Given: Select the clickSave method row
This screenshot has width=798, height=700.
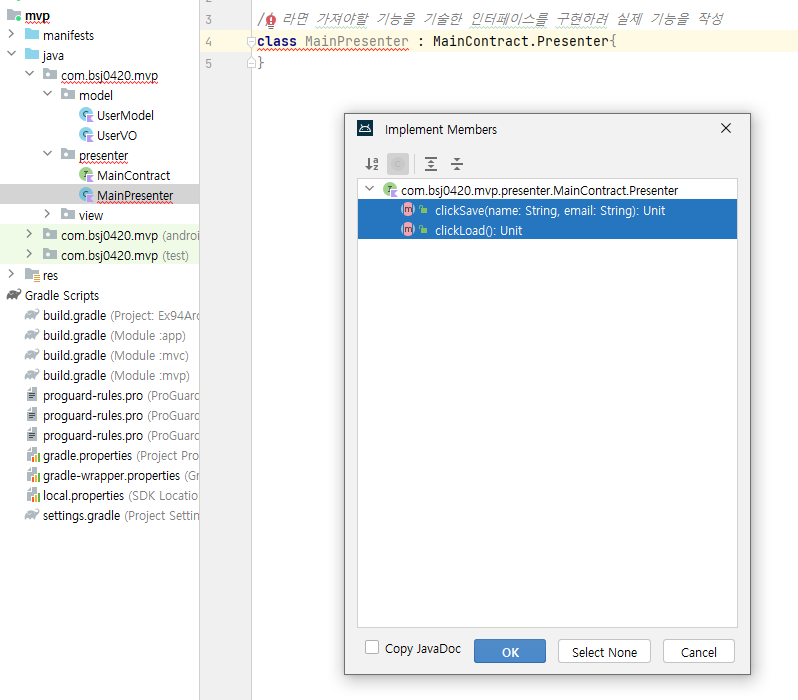Looking at the screenshot, I should [x=547, y=210].
